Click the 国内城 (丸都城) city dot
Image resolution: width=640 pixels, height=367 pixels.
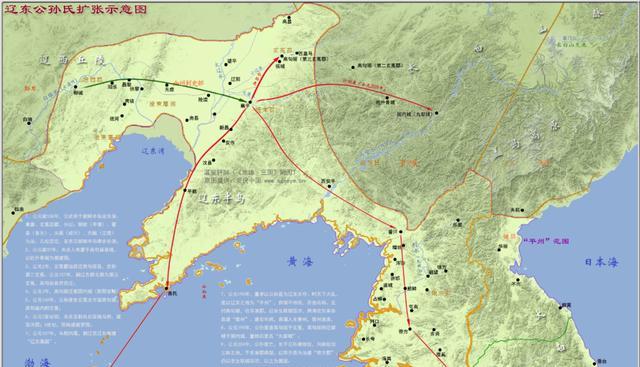click(x=436, y=113)
